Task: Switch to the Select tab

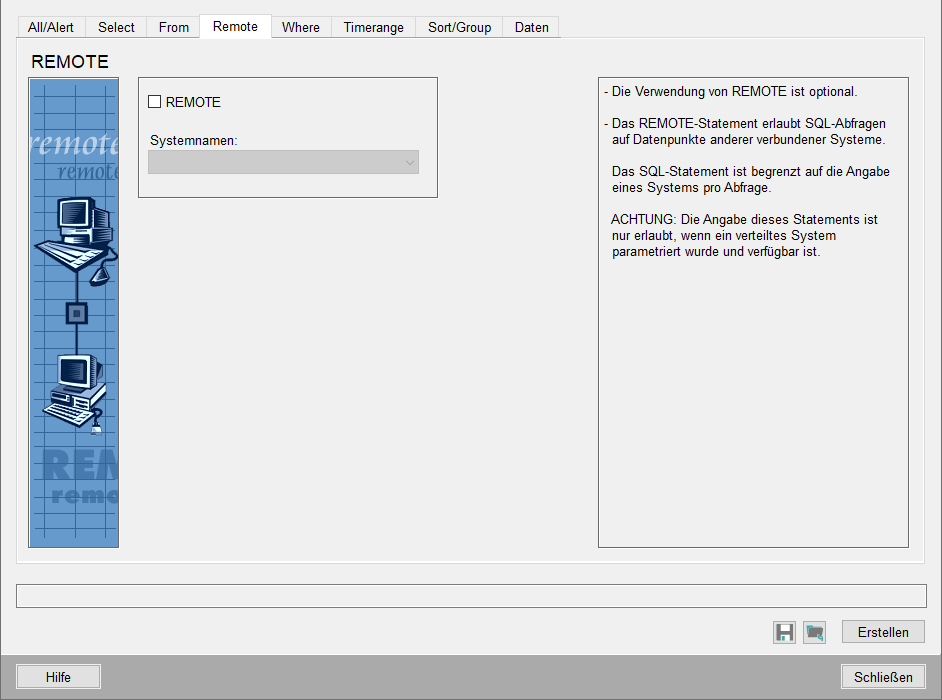Action: pos(116,28)
